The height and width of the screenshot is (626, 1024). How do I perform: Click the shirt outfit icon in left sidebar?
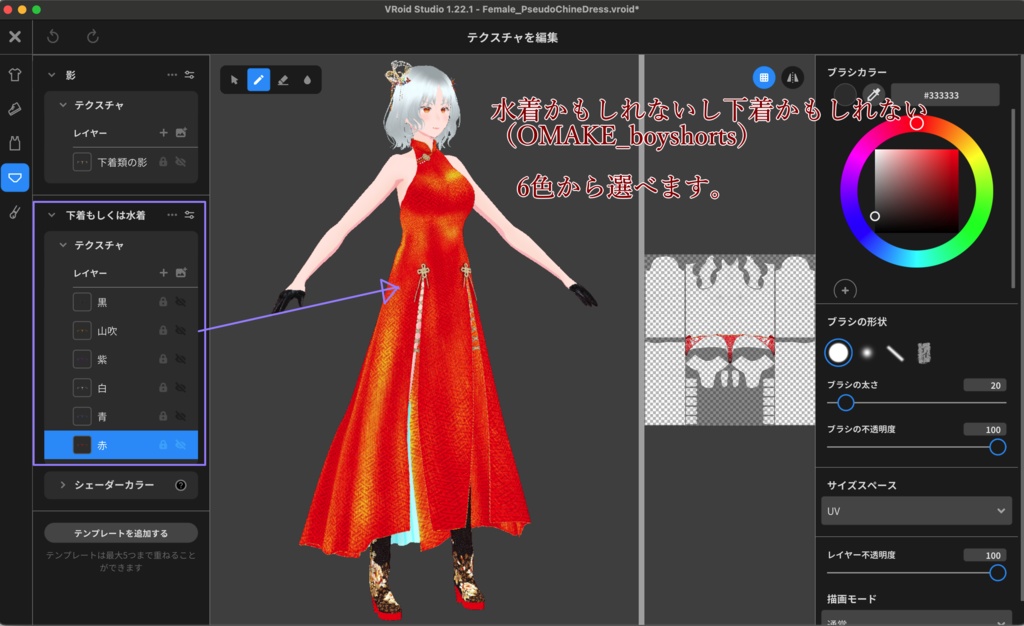point(14,73)
